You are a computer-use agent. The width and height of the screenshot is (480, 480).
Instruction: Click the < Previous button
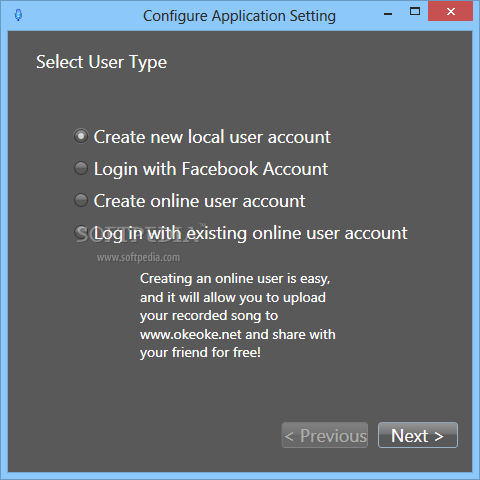[x=325, y=435]
